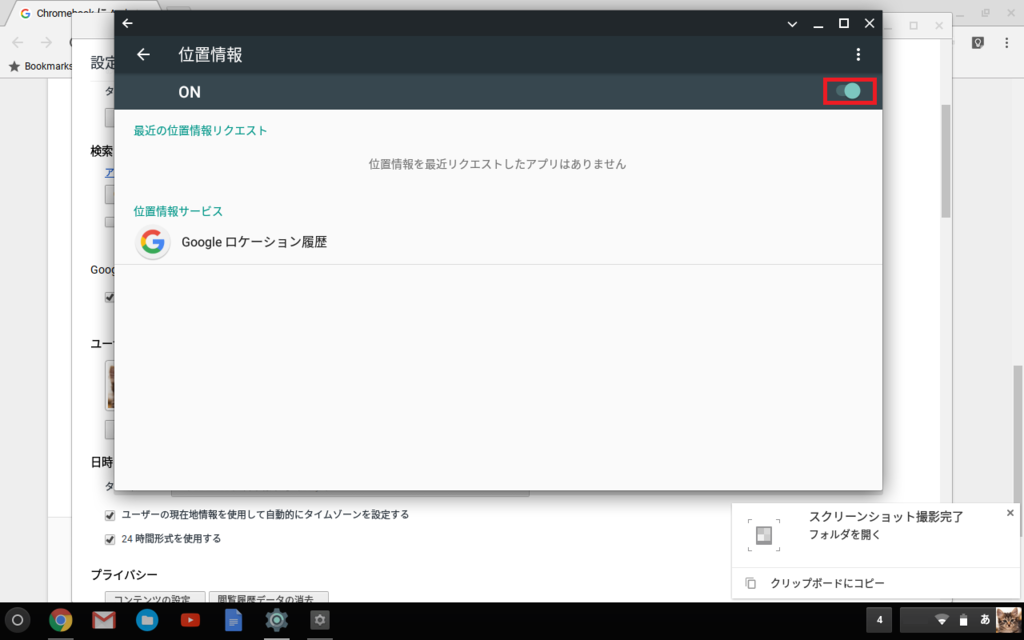This screenshot has width=1024, height=640.
Task: Open the Files app from the shelf
Action: 146,620
